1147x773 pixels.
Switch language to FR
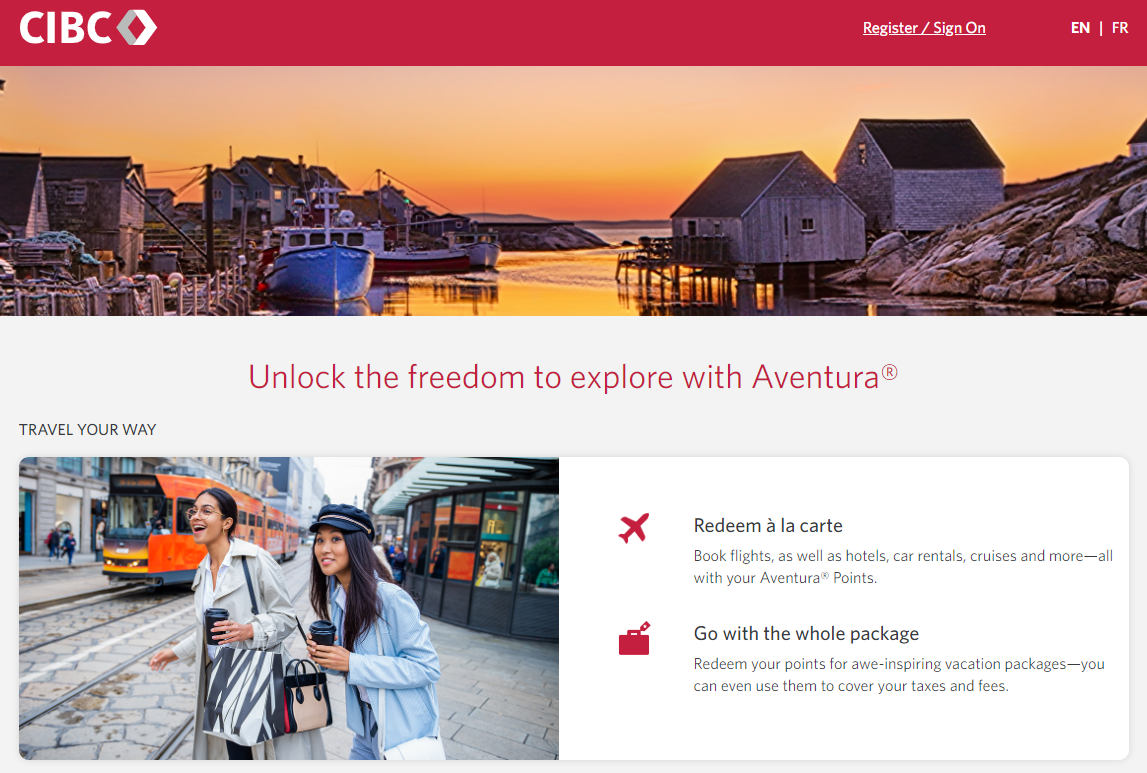click(1119, 28)
